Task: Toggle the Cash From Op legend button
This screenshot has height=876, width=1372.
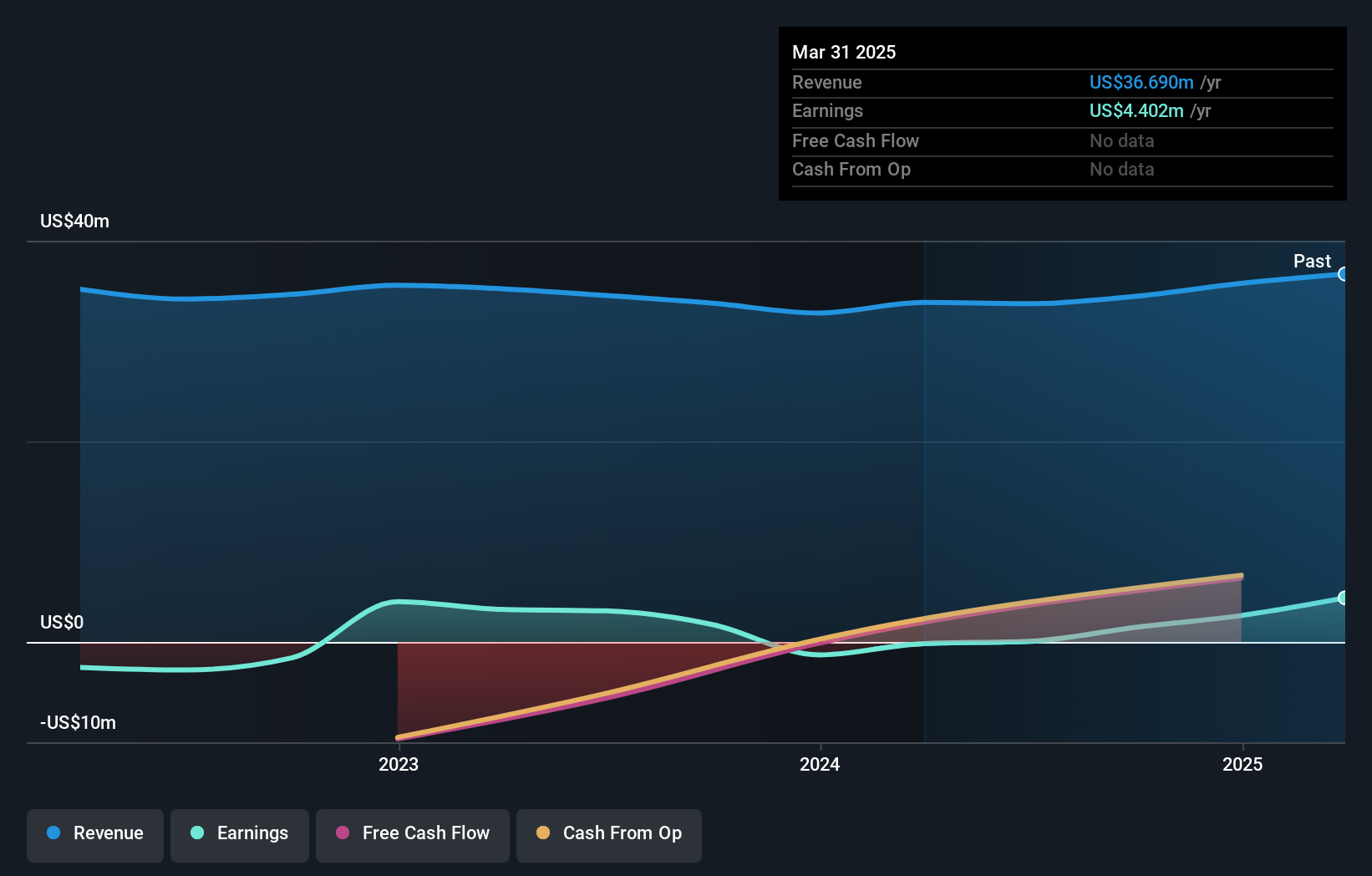Action: [609, 835]
